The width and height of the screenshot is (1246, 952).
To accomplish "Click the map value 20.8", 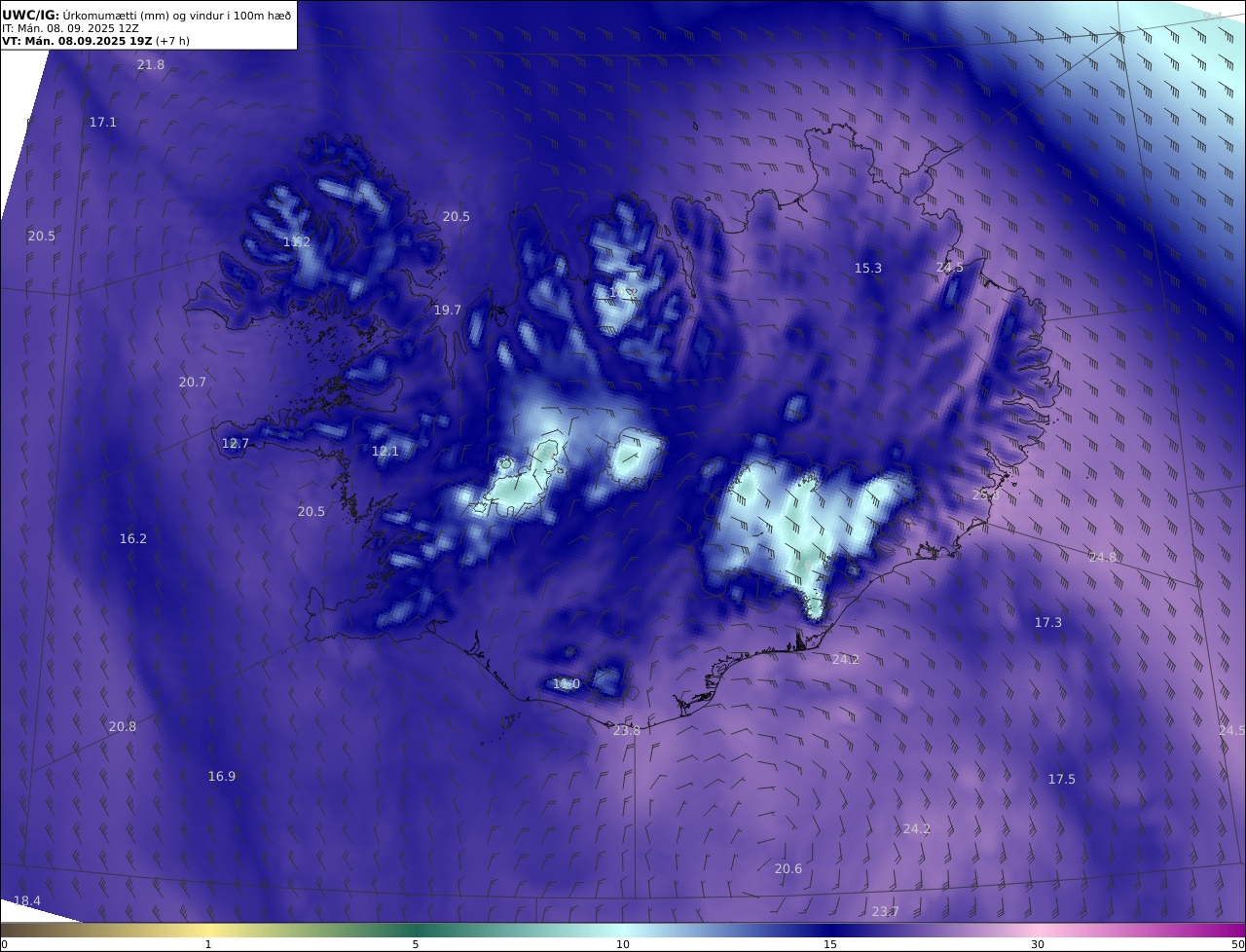I will click(x=123, y=726).
